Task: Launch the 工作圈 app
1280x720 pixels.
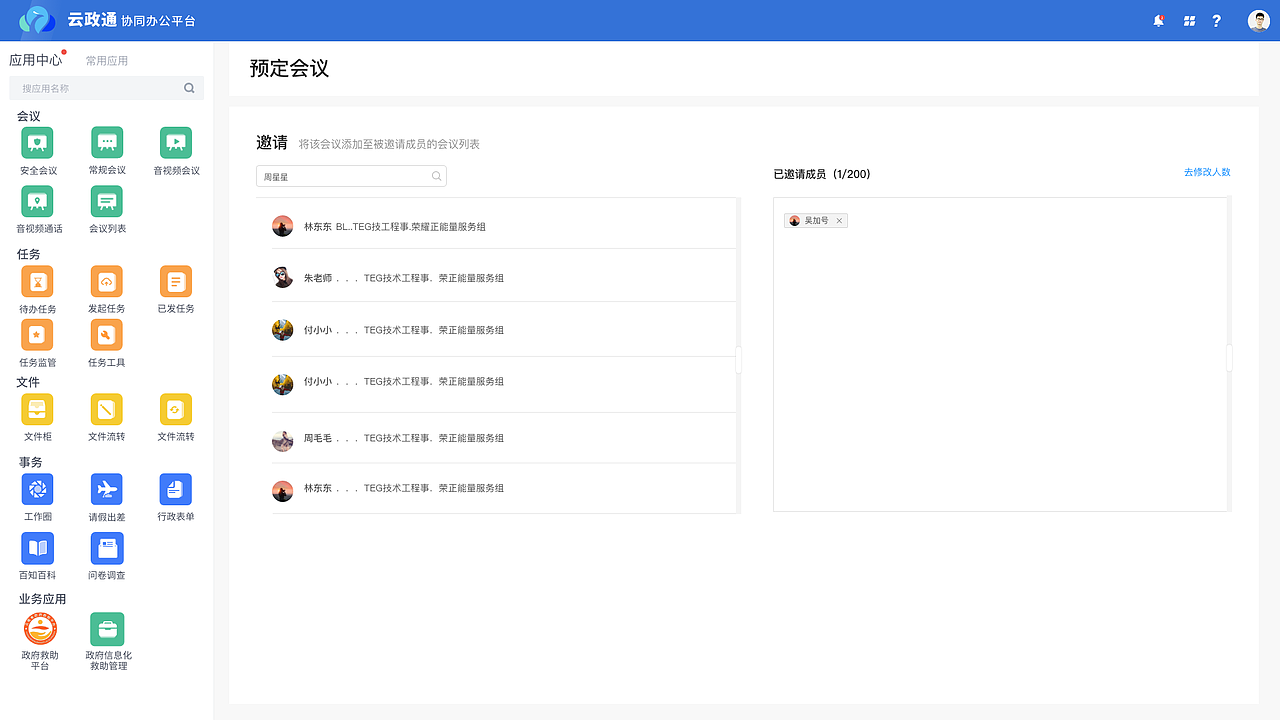Action: click(x=38, y=489)
